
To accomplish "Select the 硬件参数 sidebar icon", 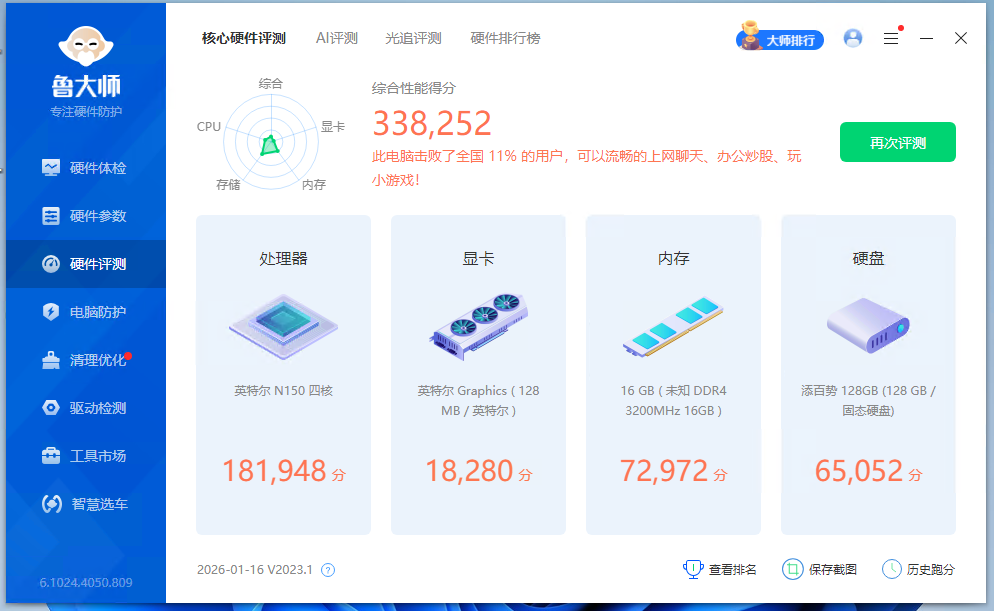I will point(85,216).
